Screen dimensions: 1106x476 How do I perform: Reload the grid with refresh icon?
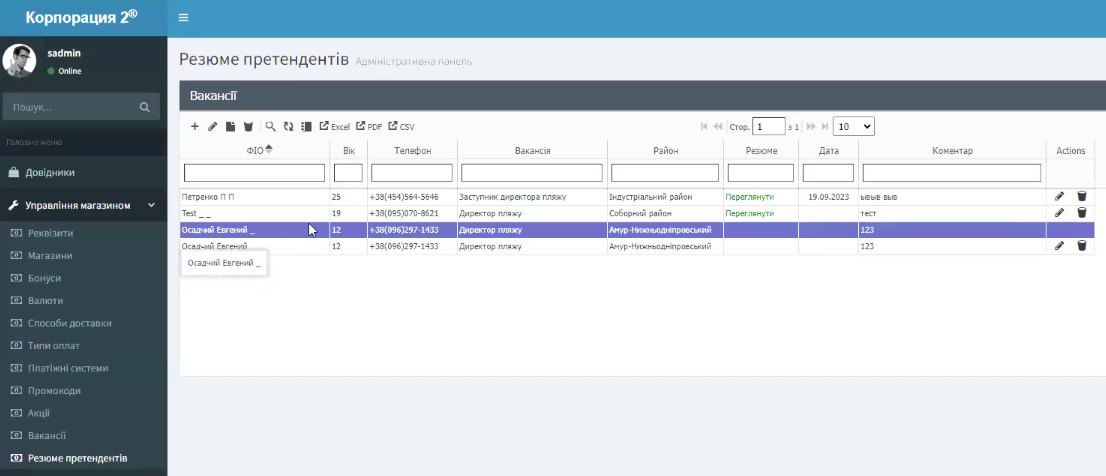tap(288, 127)
